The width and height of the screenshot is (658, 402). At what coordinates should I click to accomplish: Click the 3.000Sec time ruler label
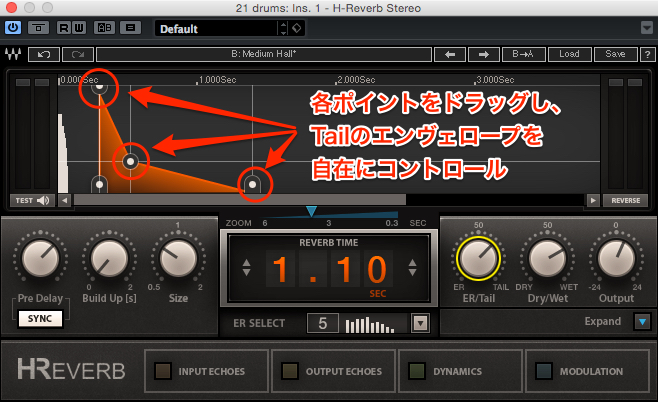(495, 80)
